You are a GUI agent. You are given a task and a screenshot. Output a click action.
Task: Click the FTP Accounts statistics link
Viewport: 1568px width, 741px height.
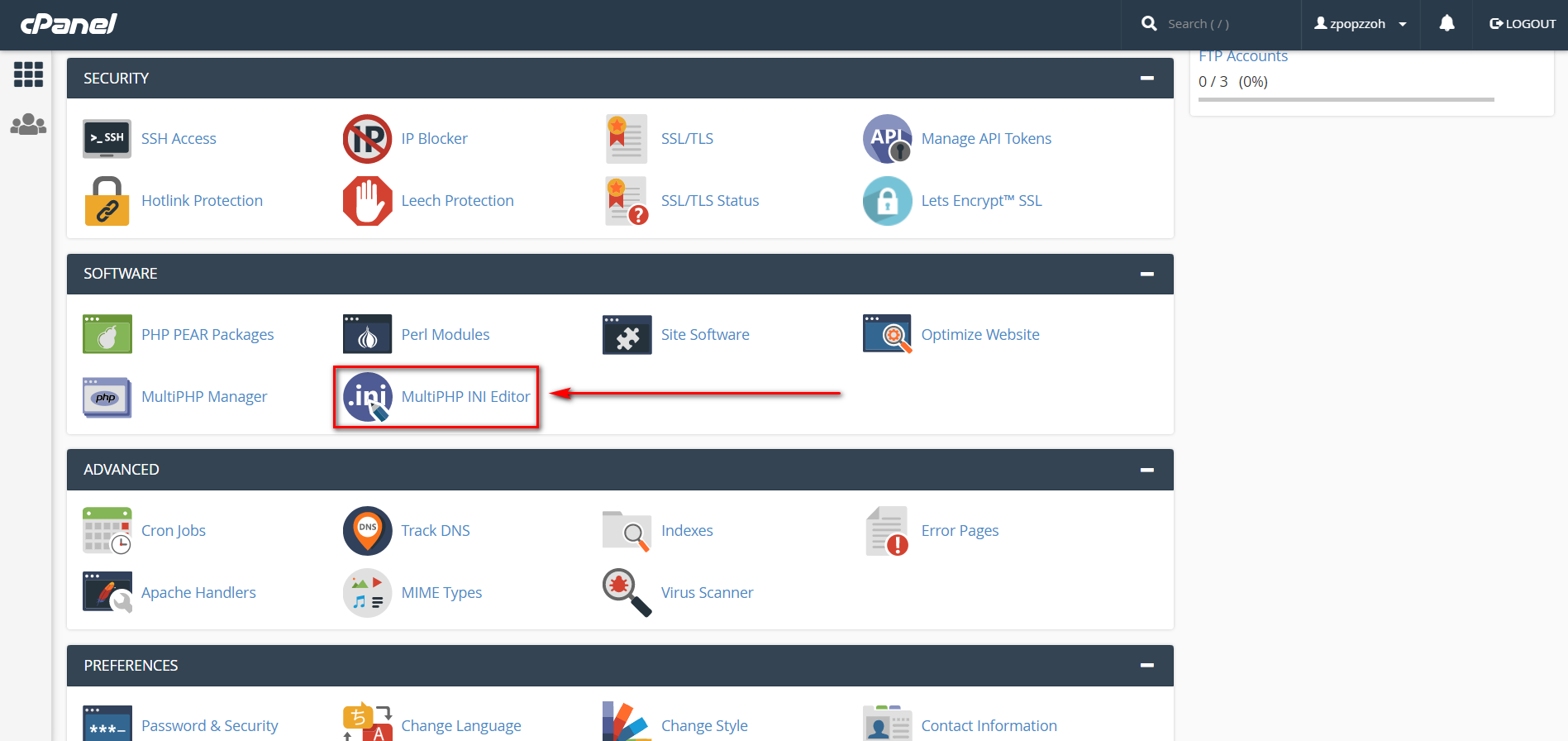(1243, 56)
